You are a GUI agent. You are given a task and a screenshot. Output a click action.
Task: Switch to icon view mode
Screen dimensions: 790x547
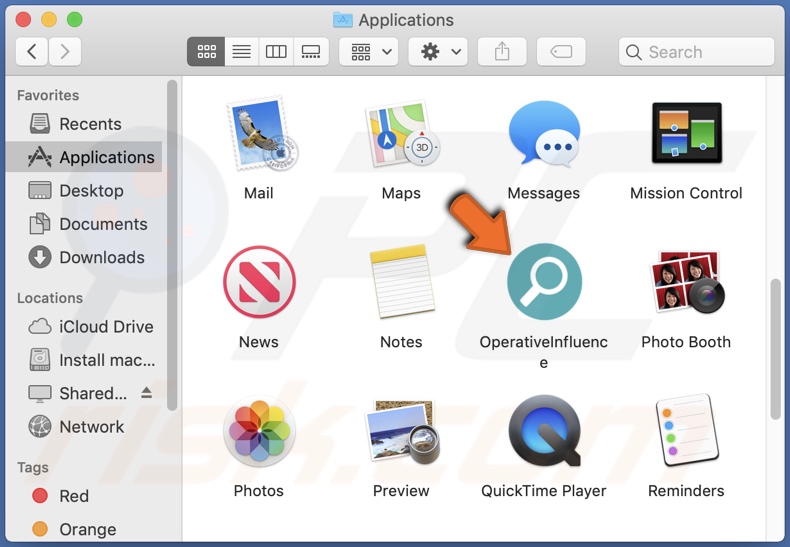click(x=207, y=52)
